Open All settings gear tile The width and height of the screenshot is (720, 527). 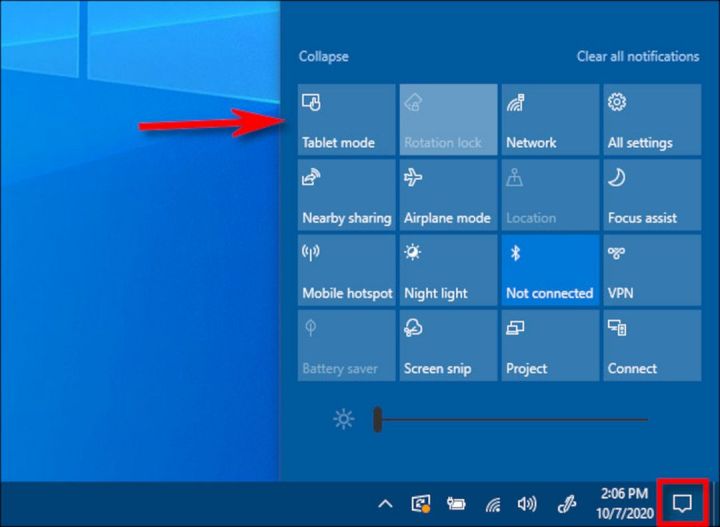pos(651,119)
